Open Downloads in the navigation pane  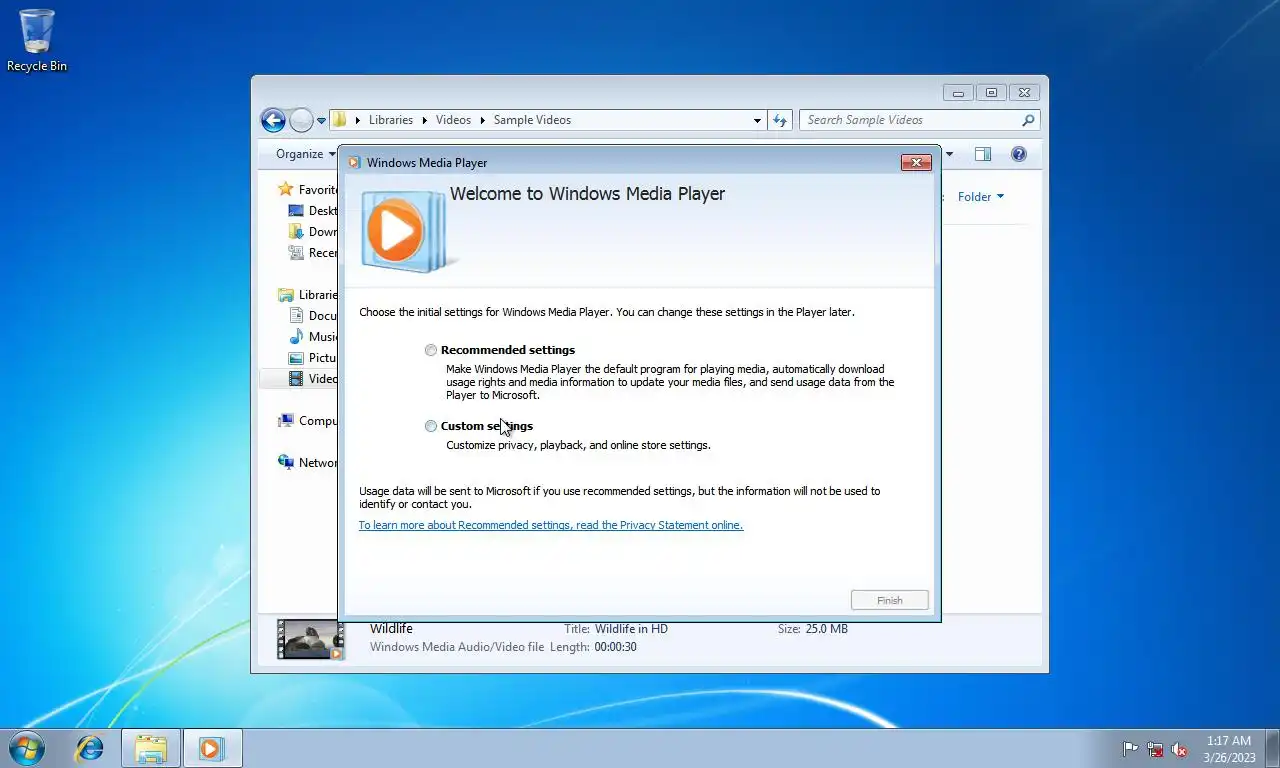(x=314, y=232)
